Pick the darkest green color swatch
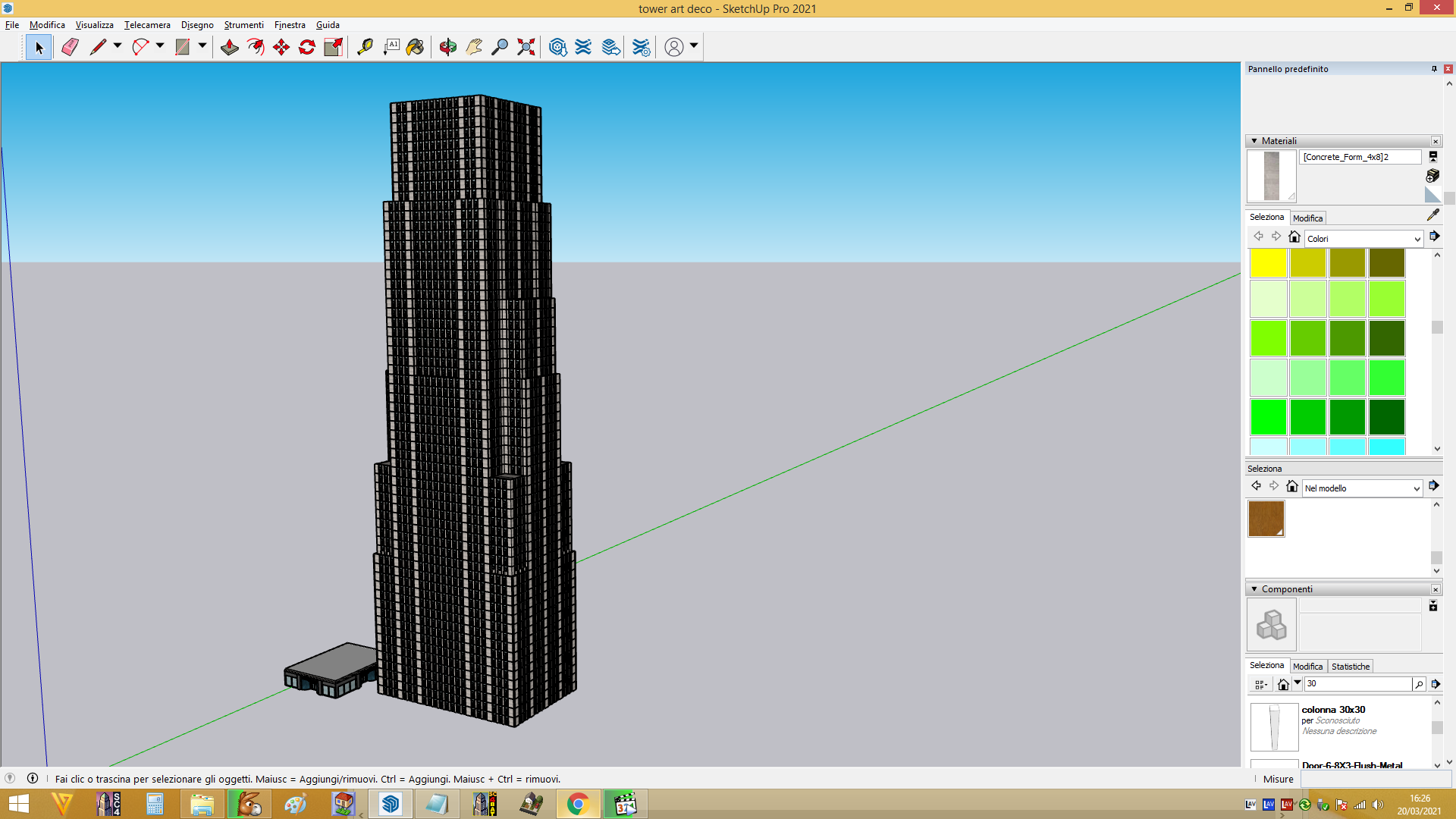 point(1387,417)
